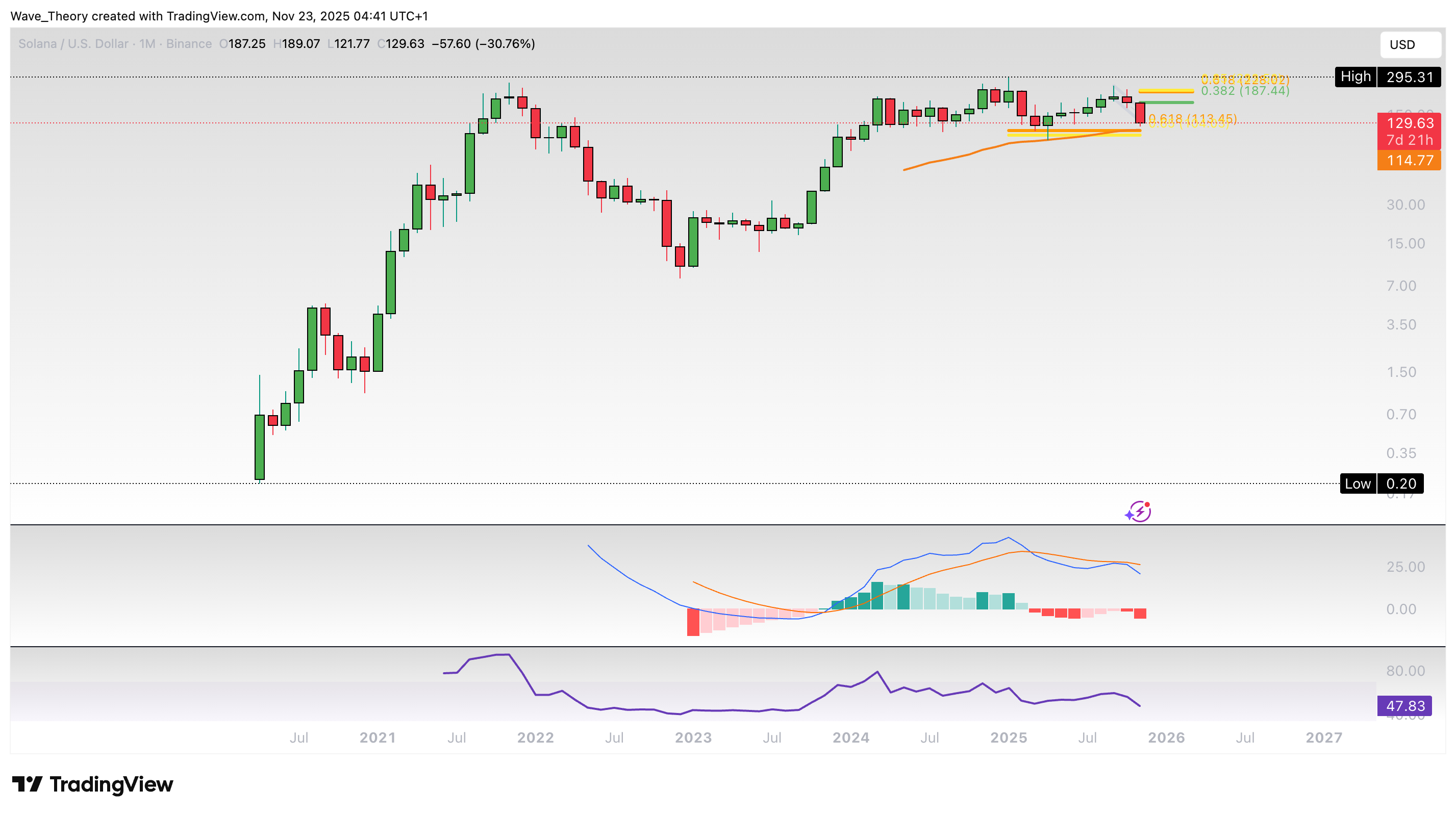The height and width of the screenshot is (815, 1456).
Task: Click the purple 47.83 RSI value tag
Action: (x=1404, y=706)
